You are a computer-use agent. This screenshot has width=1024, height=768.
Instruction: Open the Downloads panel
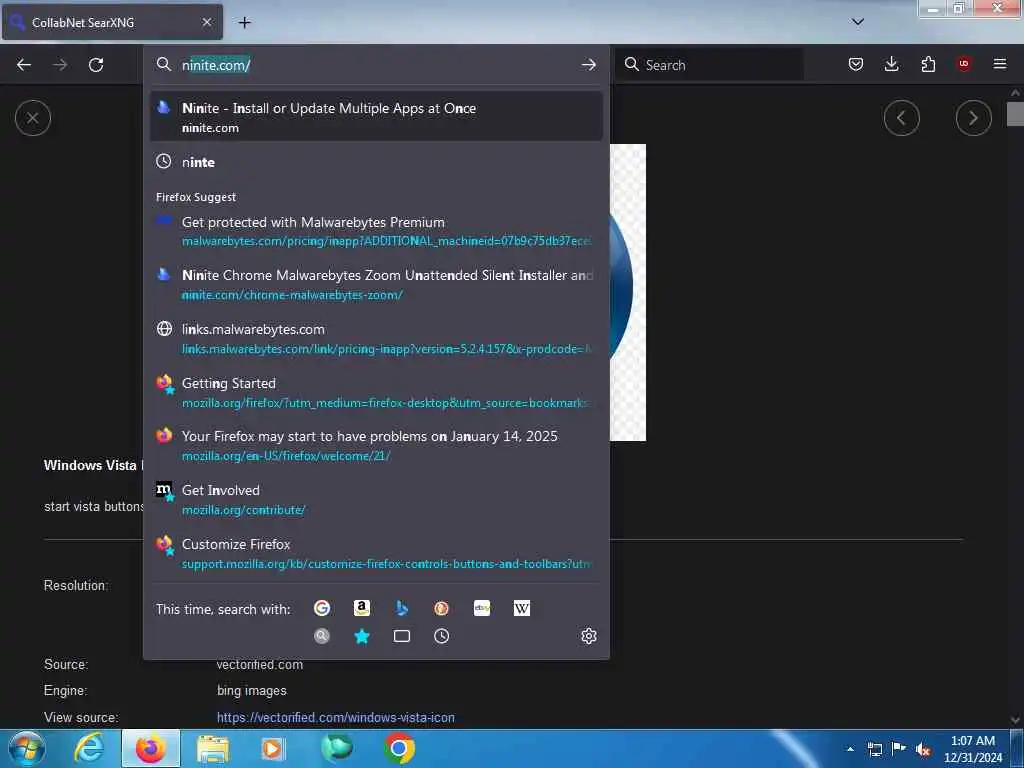[x=891, y=64]
